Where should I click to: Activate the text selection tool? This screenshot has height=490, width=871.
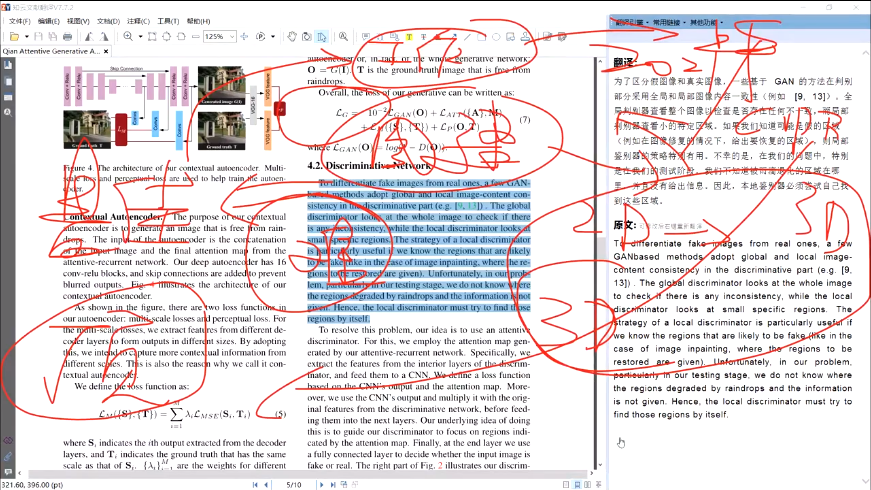tap(322, 37)
